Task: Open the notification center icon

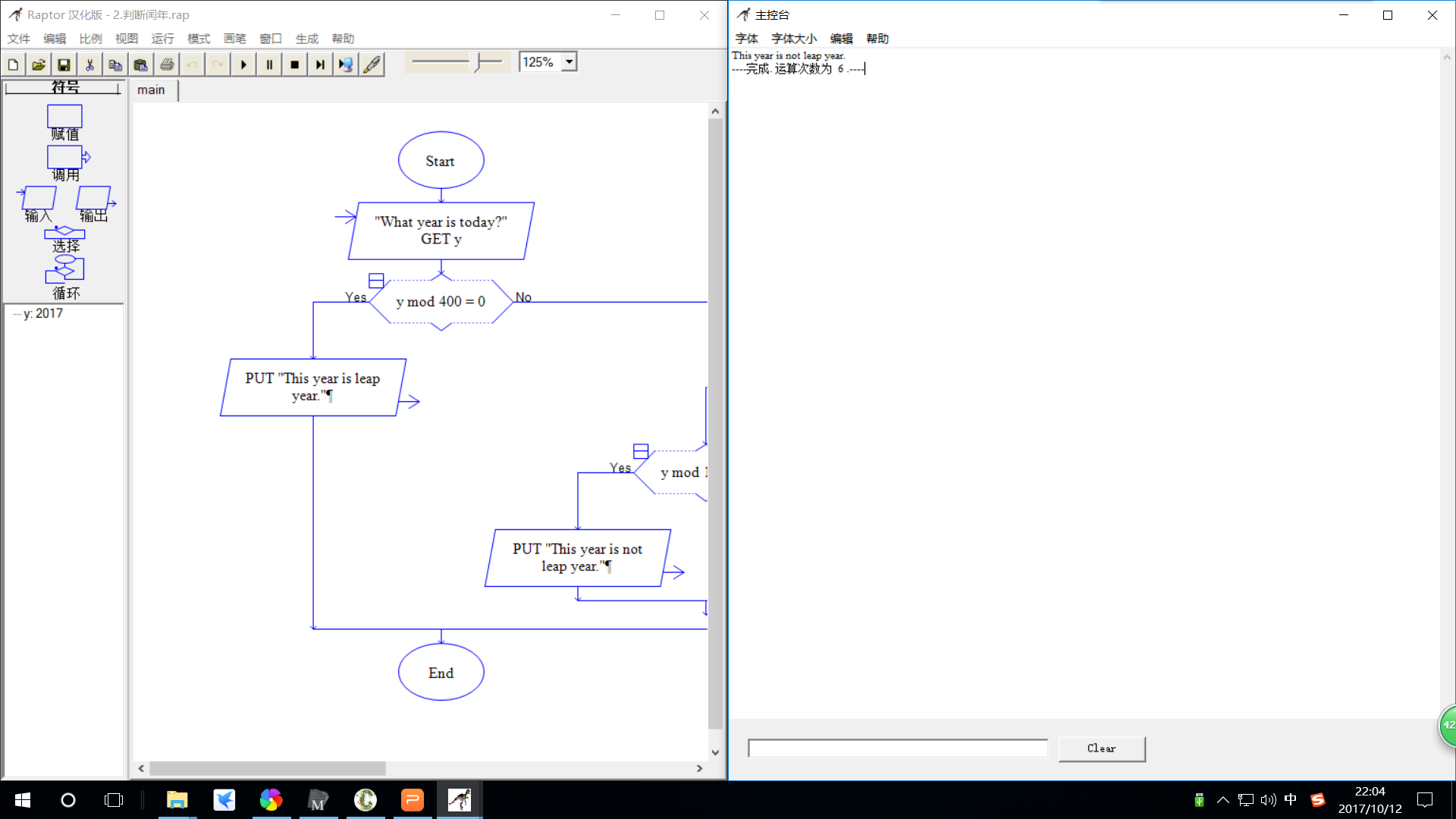Action: coord(1425,800)
